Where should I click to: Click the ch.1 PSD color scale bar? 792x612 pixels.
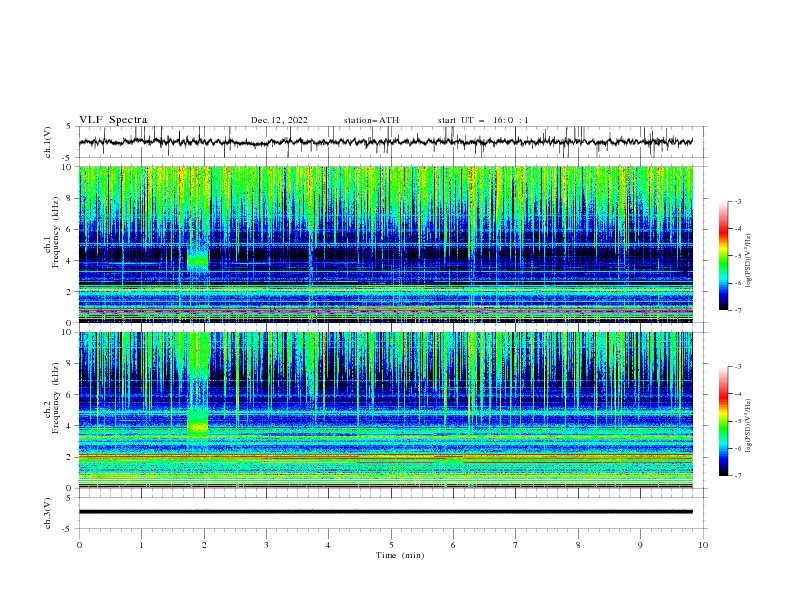coord(723,256)
